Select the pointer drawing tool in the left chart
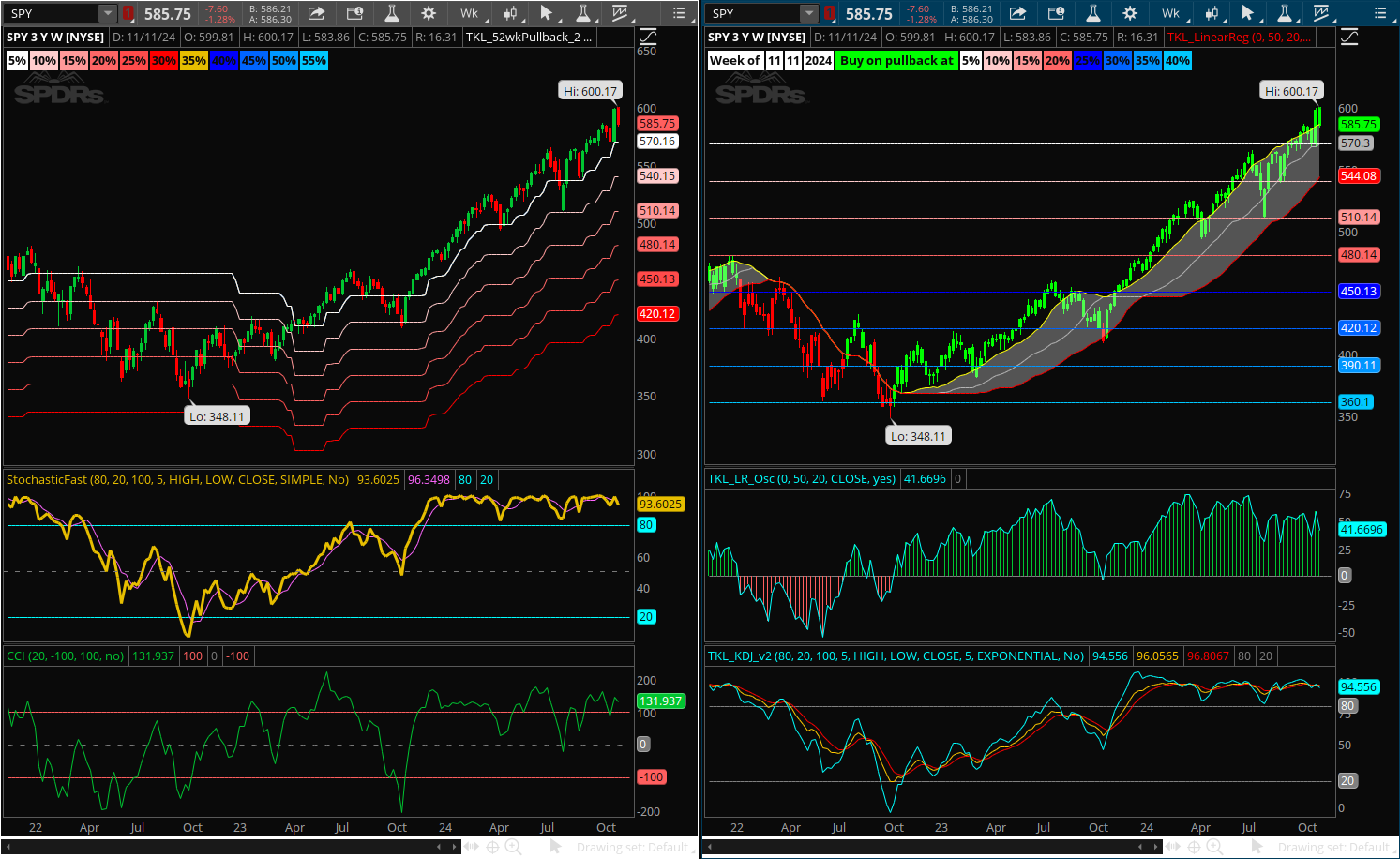Image resolution: width=1400 pixels, height=859 pixels. pos(548,13)
